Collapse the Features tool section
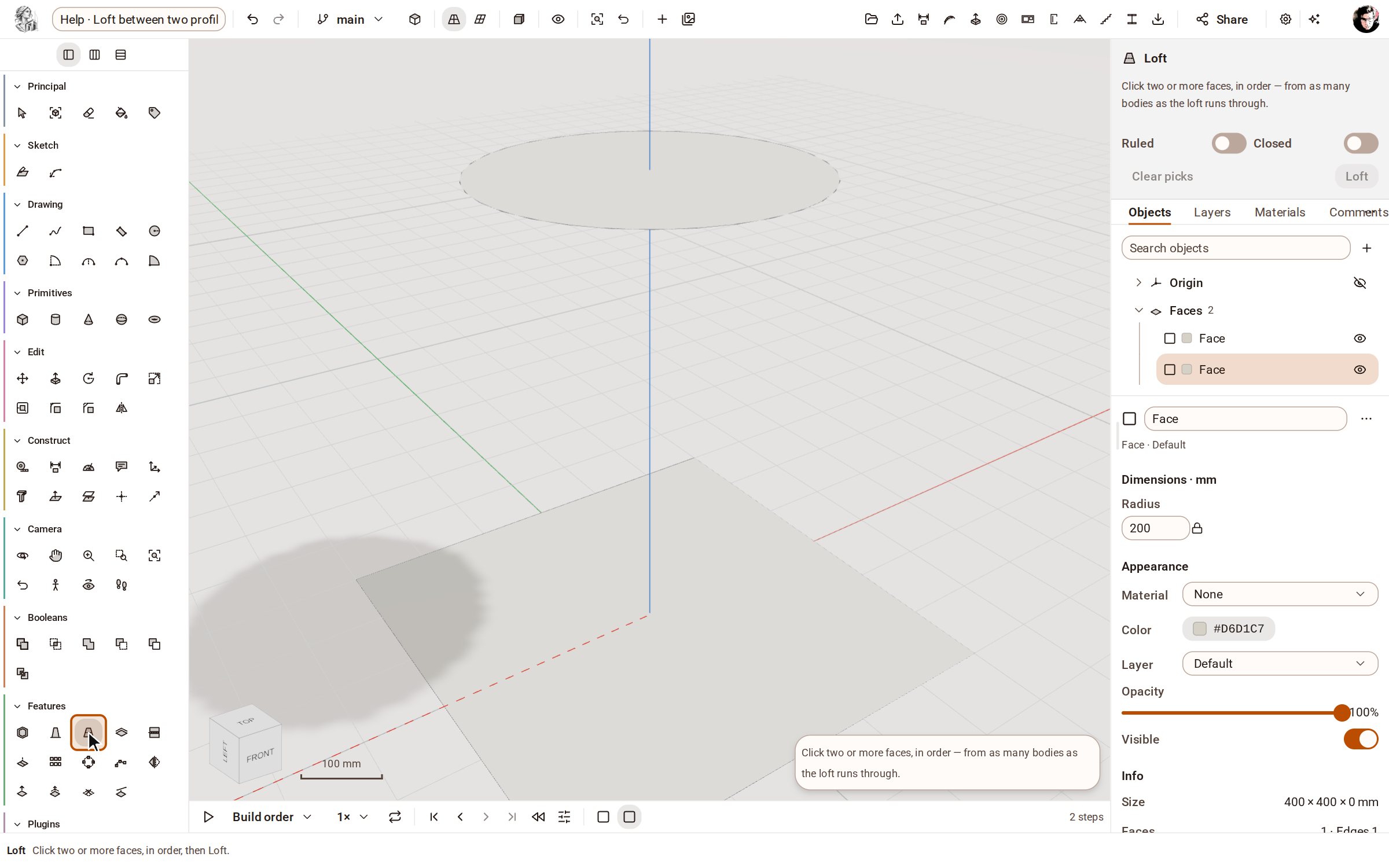 point(17,706)
